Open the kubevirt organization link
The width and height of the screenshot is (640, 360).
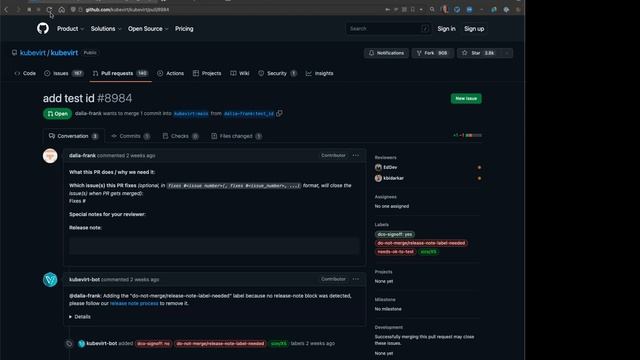(33, 53)
